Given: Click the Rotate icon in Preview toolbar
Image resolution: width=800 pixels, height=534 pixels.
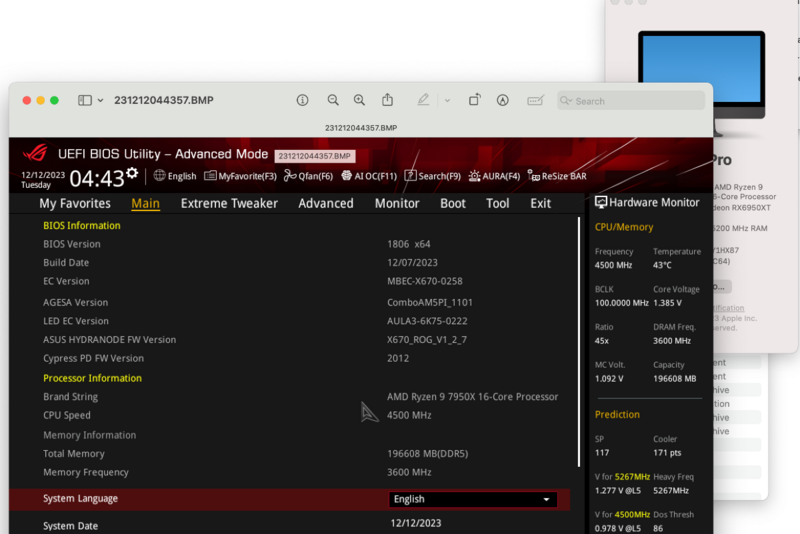Looking at the screenshot, I should point(475,100).
